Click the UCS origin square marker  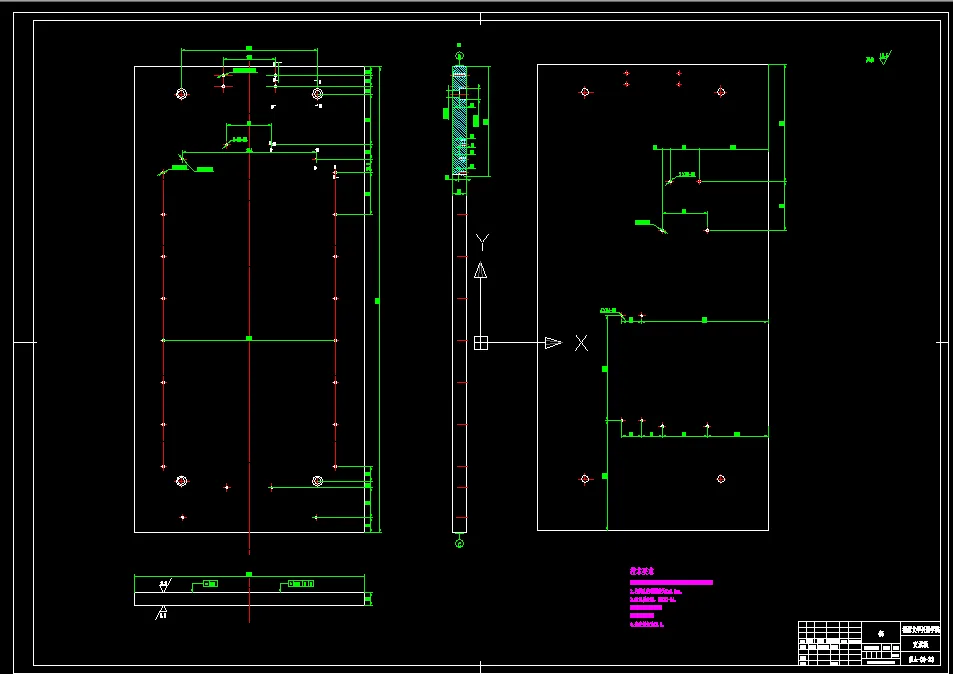481,343
